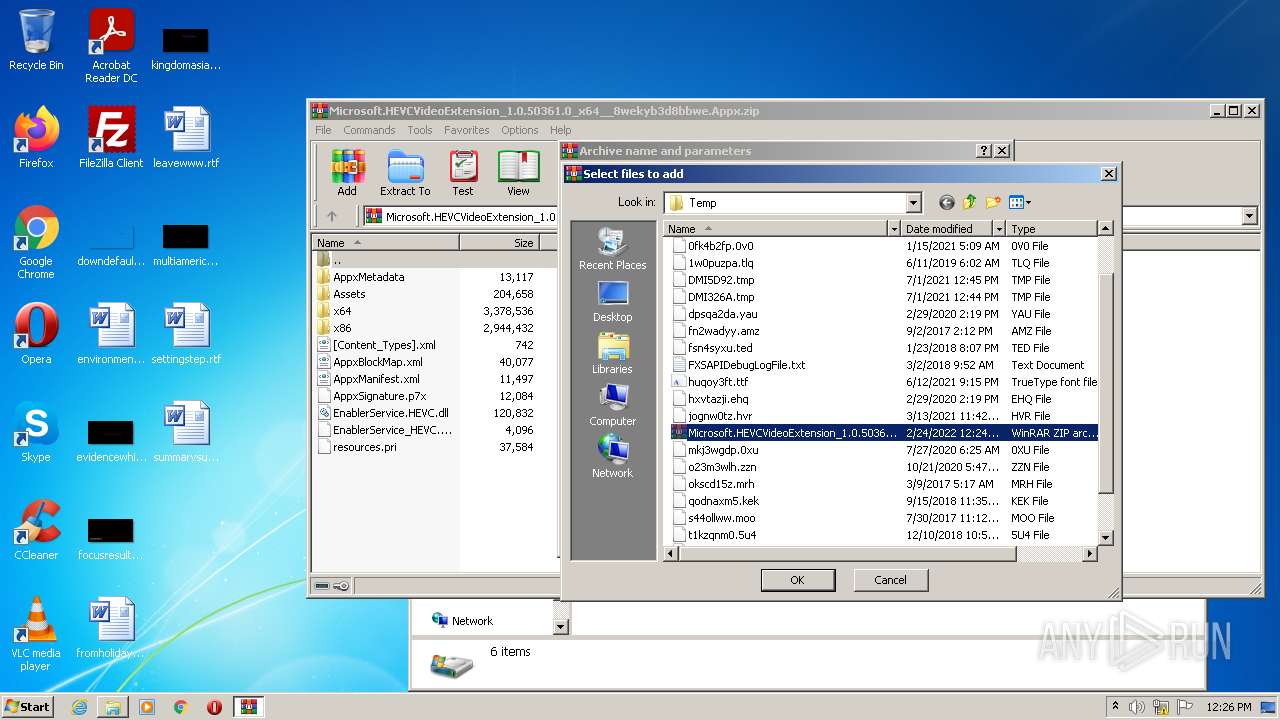Click the WinRAR Add toolbar icon

coord(347,173)
